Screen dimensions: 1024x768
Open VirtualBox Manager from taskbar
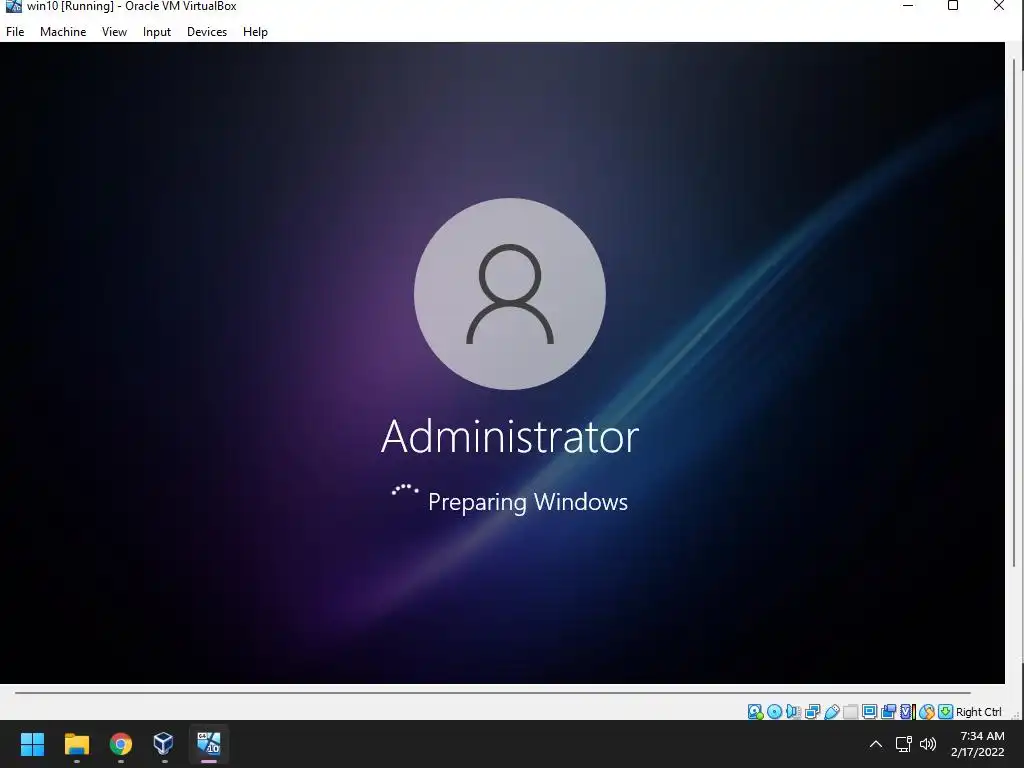(163, 744)
